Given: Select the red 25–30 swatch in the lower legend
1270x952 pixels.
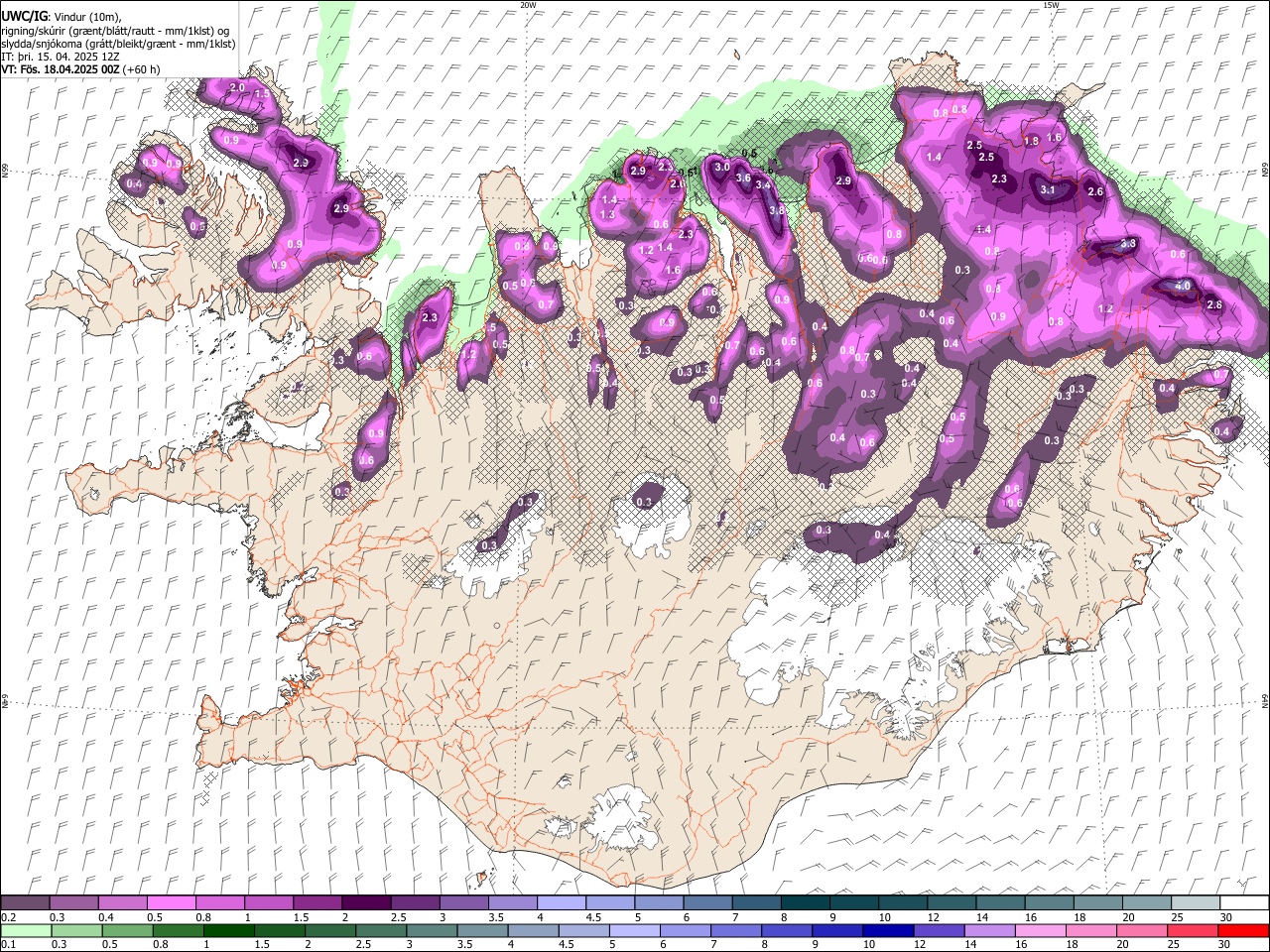Looking at the screenshot, I should coord(1194,930).
